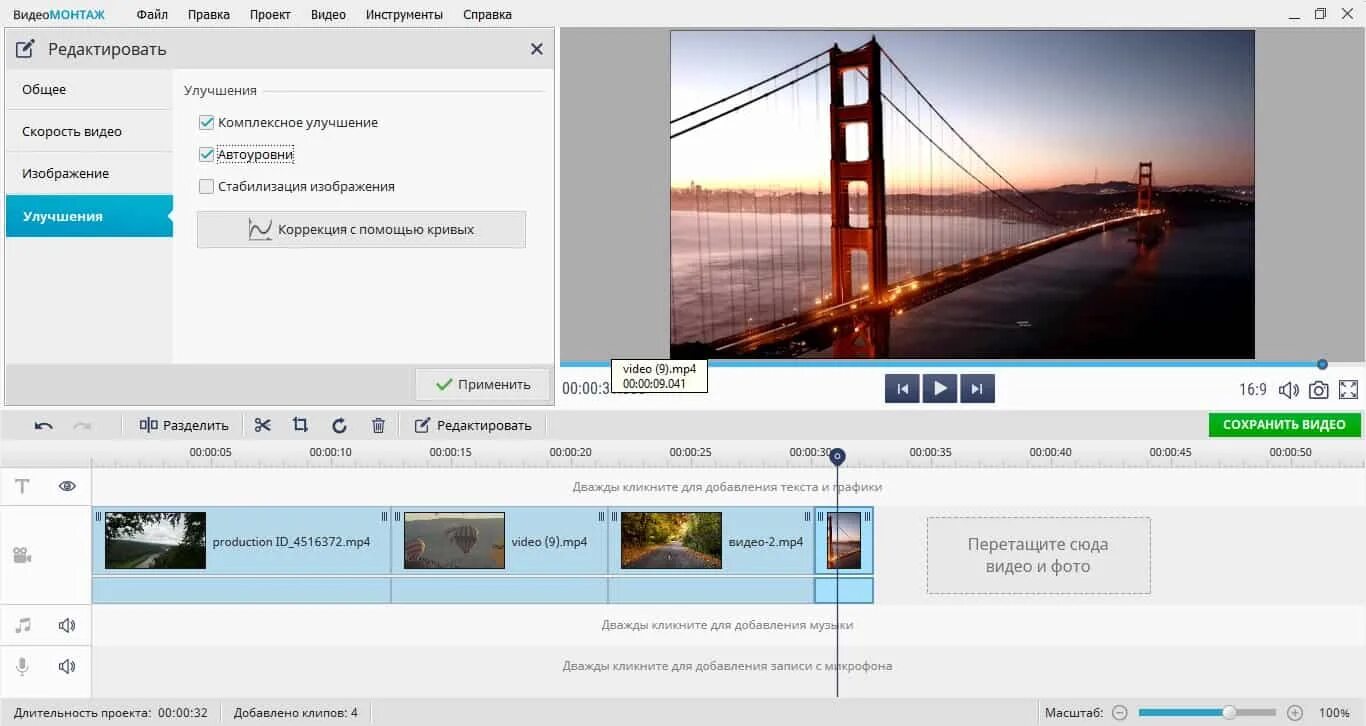1366x726 pixels.
Task: Delete clip with trash icon
Action: tap(378, 425)
